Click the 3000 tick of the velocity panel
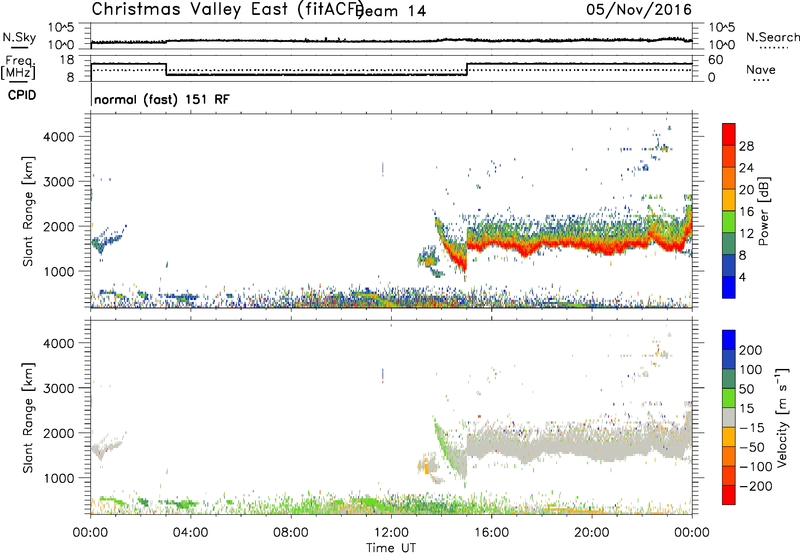 (58, 388)
